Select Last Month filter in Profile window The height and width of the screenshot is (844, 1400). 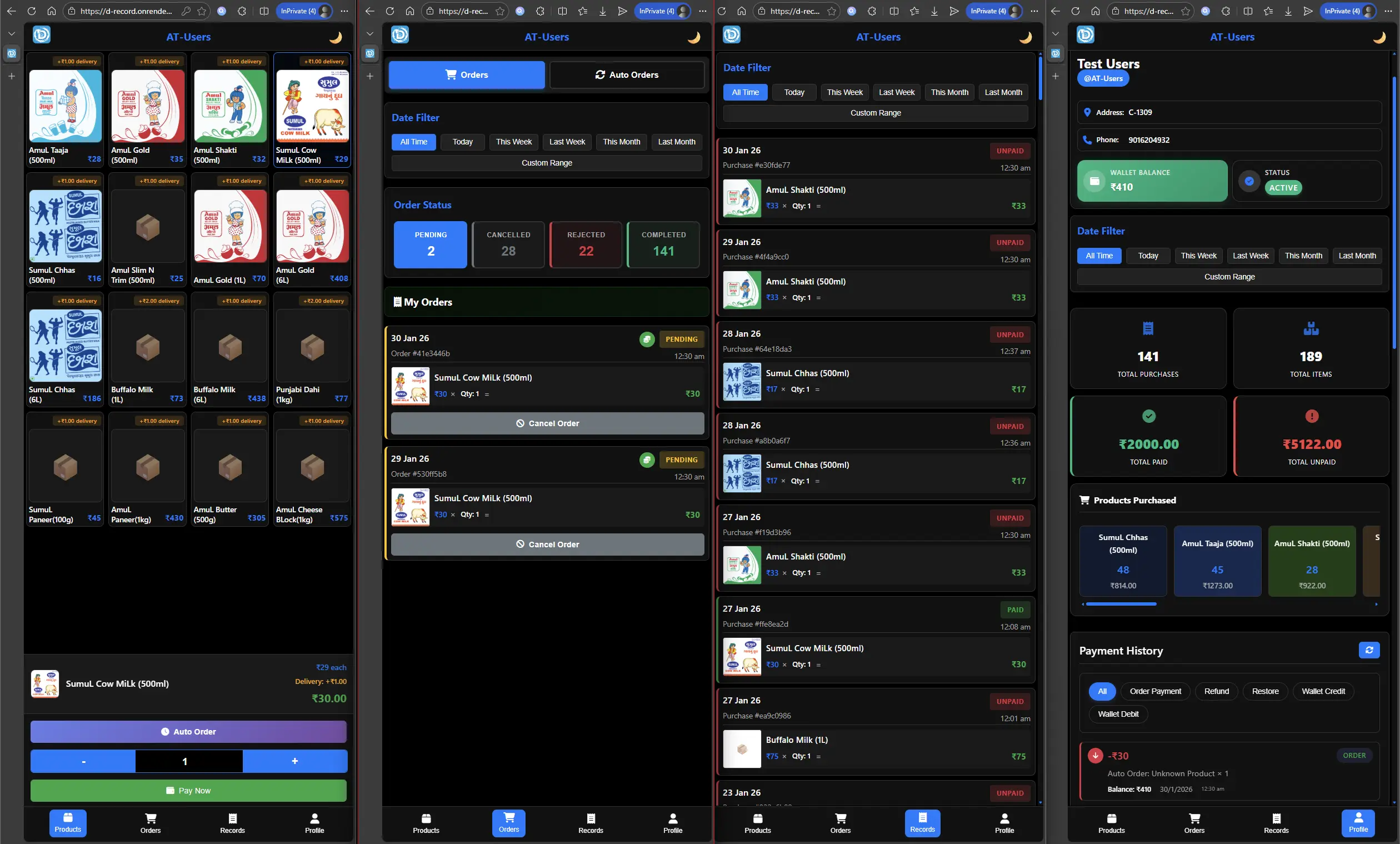coord(1357,256)
